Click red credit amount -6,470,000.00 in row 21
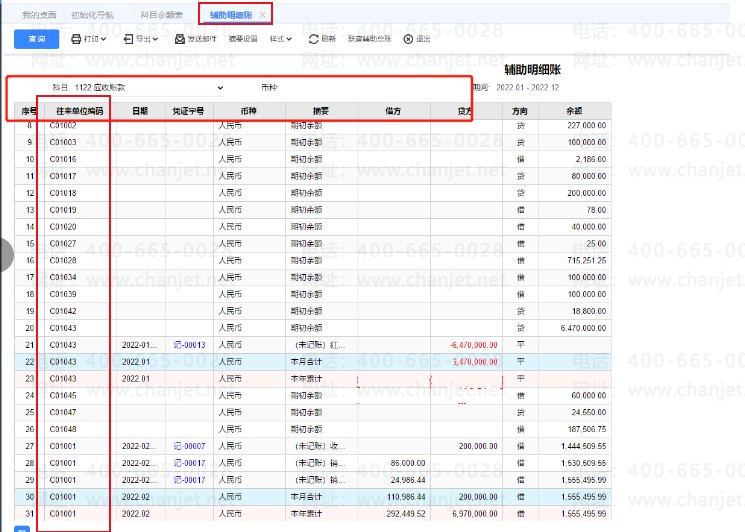745x532 pixels. point(474,345)
